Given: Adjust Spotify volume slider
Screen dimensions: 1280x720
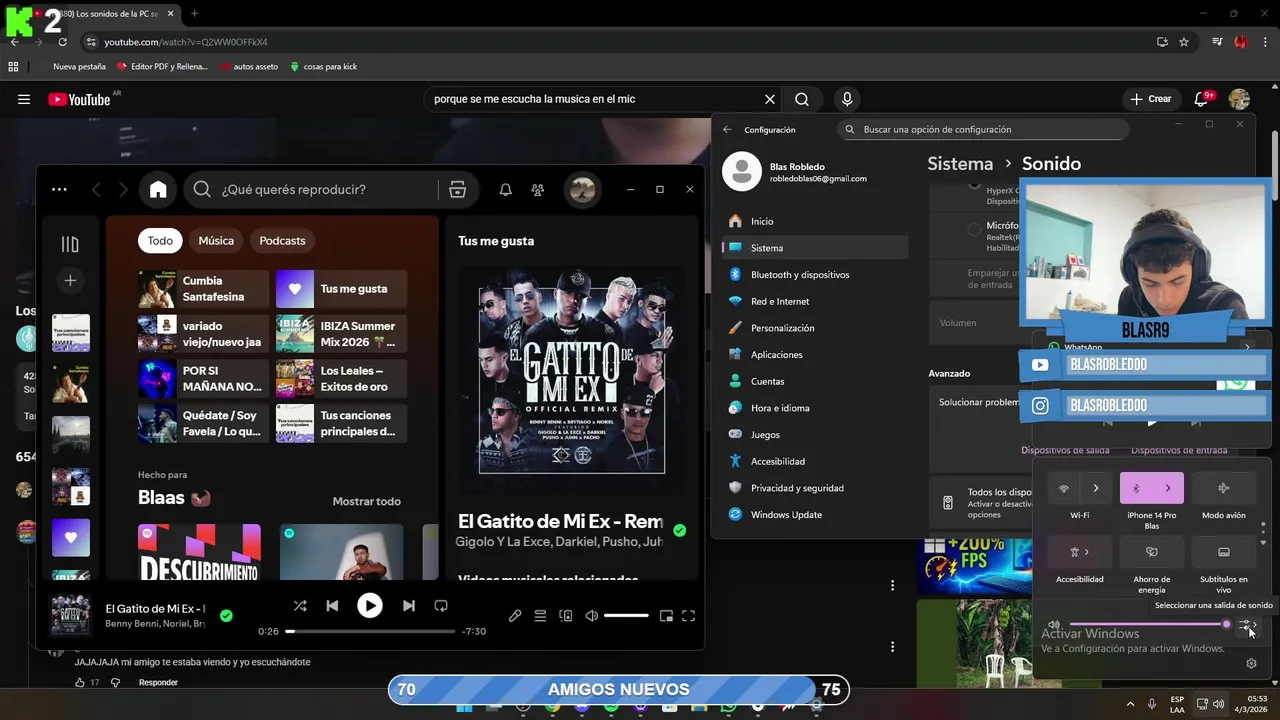Looking at the screenshot, I should click(626, 616).
